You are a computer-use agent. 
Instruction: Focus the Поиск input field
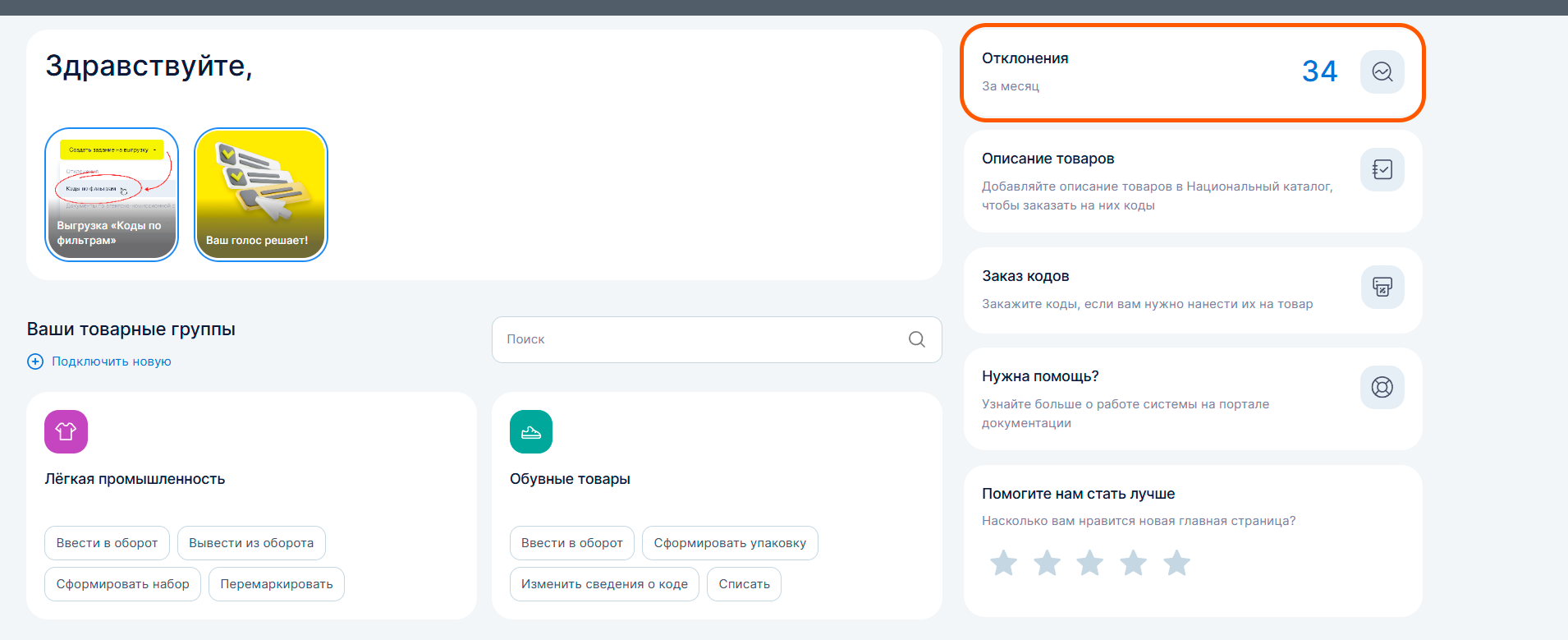[x=717, y=339]
